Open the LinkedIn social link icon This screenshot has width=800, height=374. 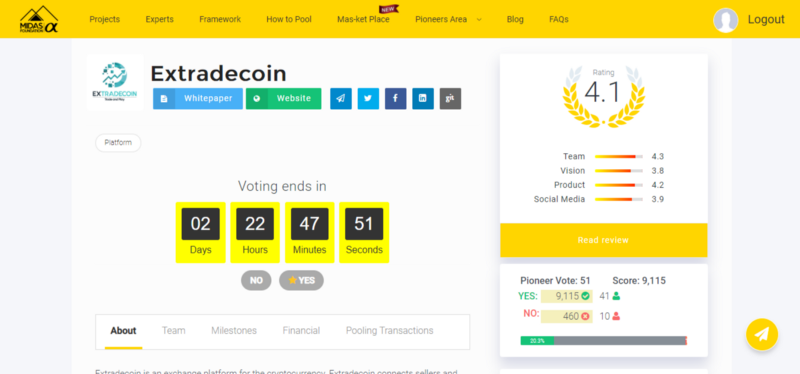423,98
